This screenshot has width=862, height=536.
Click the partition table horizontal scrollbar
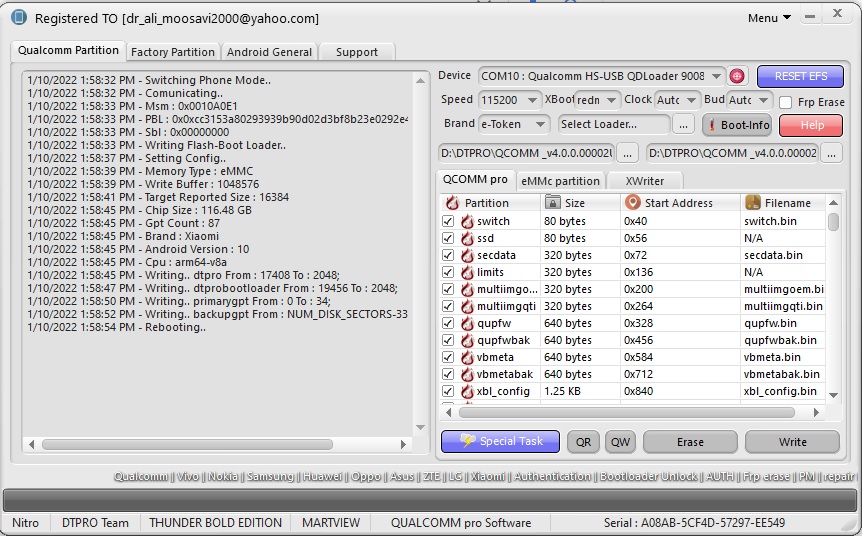pyautogui.click(x=627, y=412)
